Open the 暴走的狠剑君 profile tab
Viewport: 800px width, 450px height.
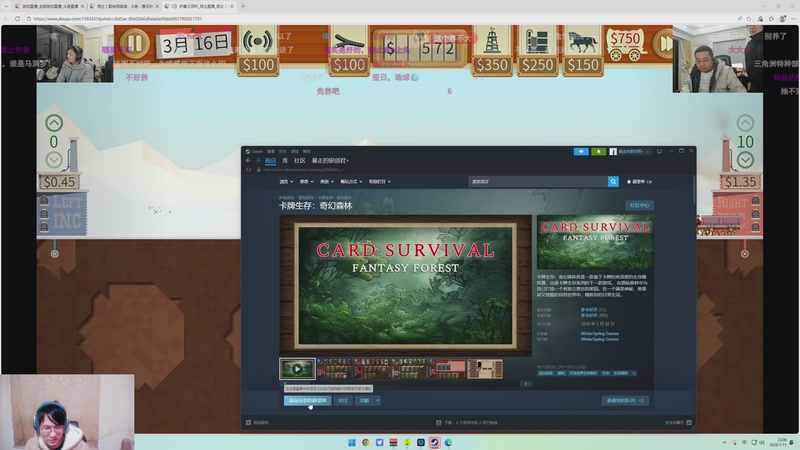tap(330, 161)
